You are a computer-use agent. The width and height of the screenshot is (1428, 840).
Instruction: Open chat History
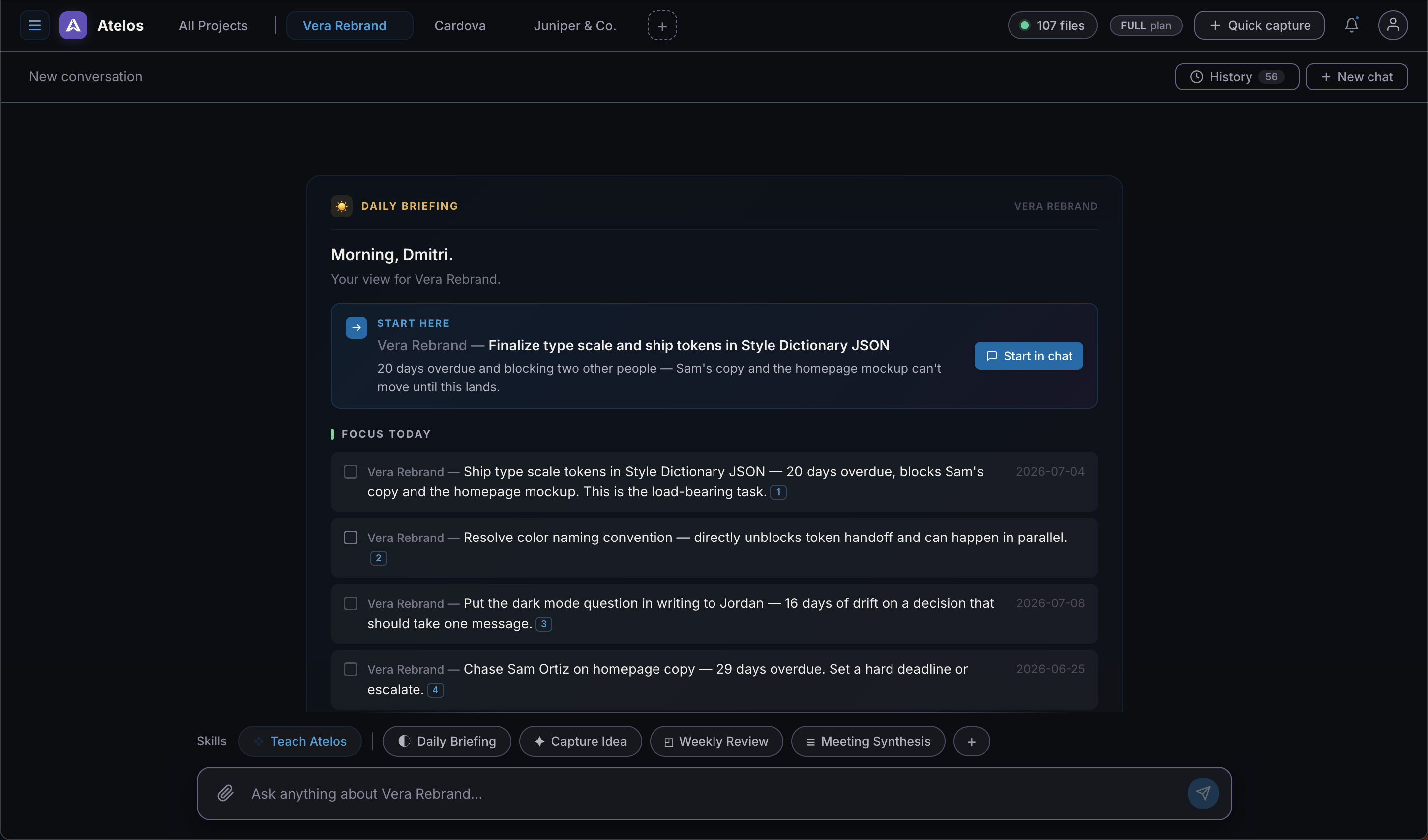(x=1237, y=77)
